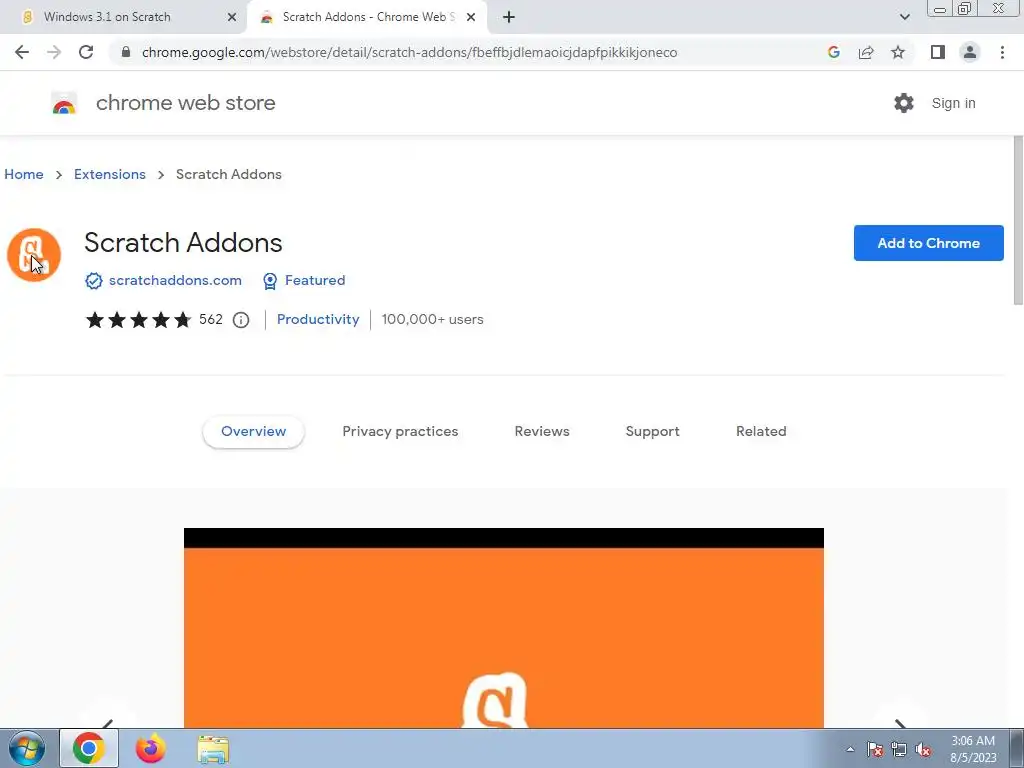
Task: Click the 100,000+ users text
Action: 432,319
